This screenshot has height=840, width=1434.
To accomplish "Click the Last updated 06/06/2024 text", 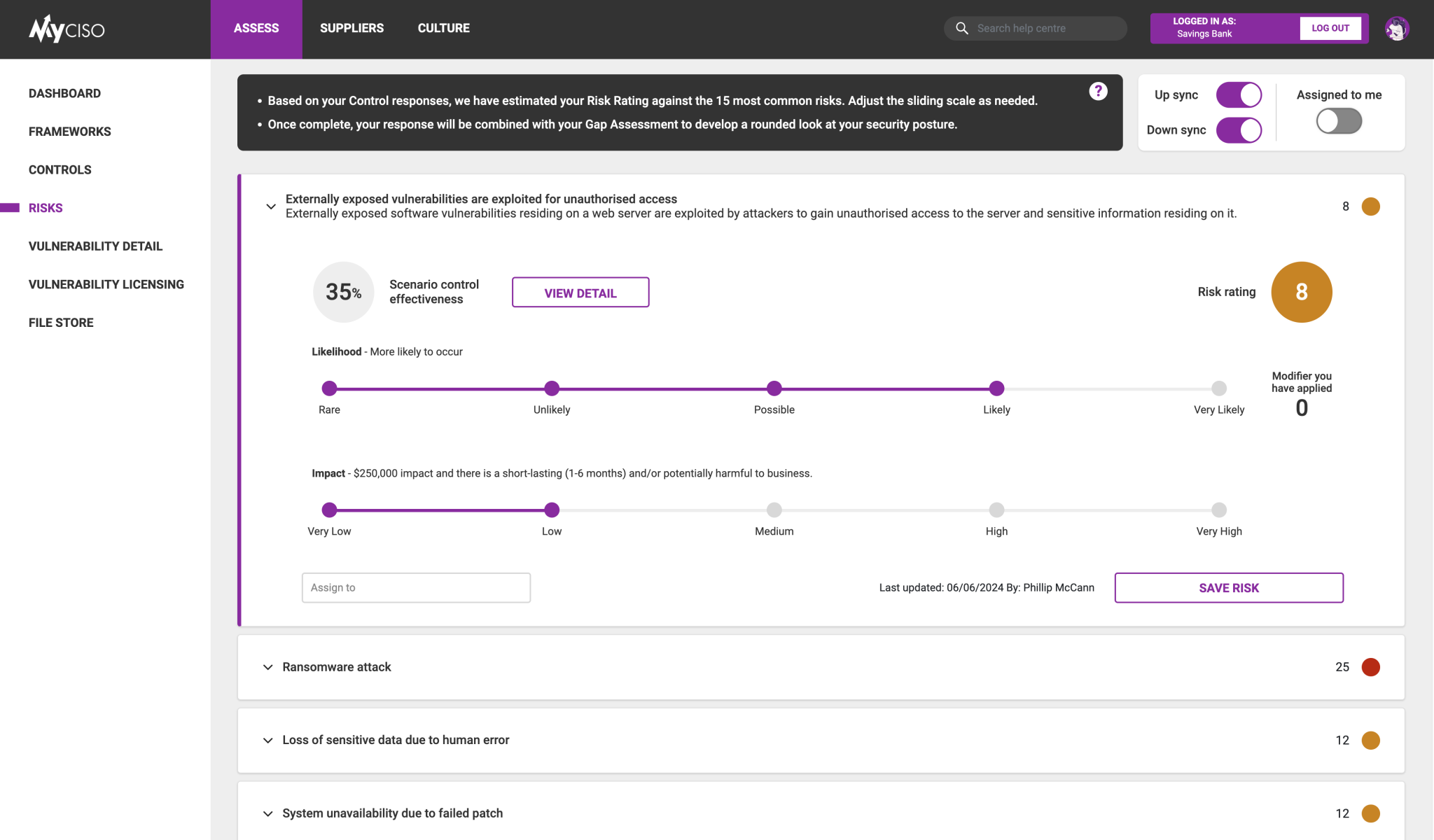I will [987, 588].
